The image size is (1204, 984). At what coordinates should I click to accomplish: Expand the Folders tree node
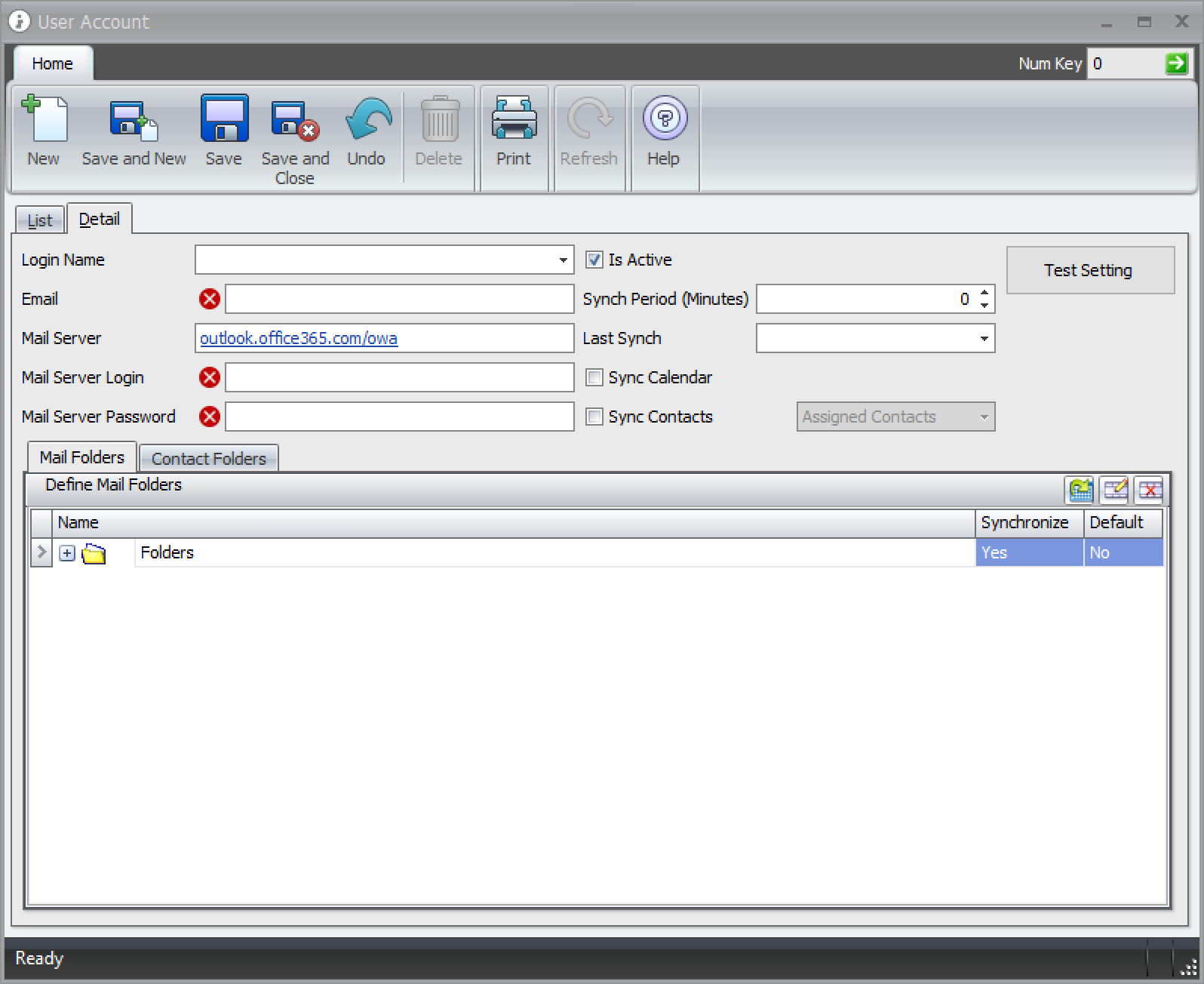click(67, 553)
